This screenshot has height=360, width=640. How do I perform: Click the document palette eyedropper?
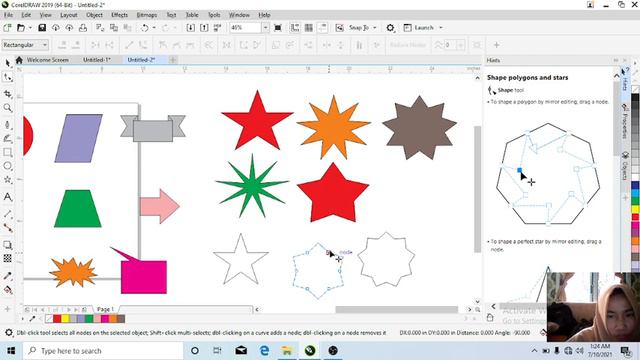[32, 318]
